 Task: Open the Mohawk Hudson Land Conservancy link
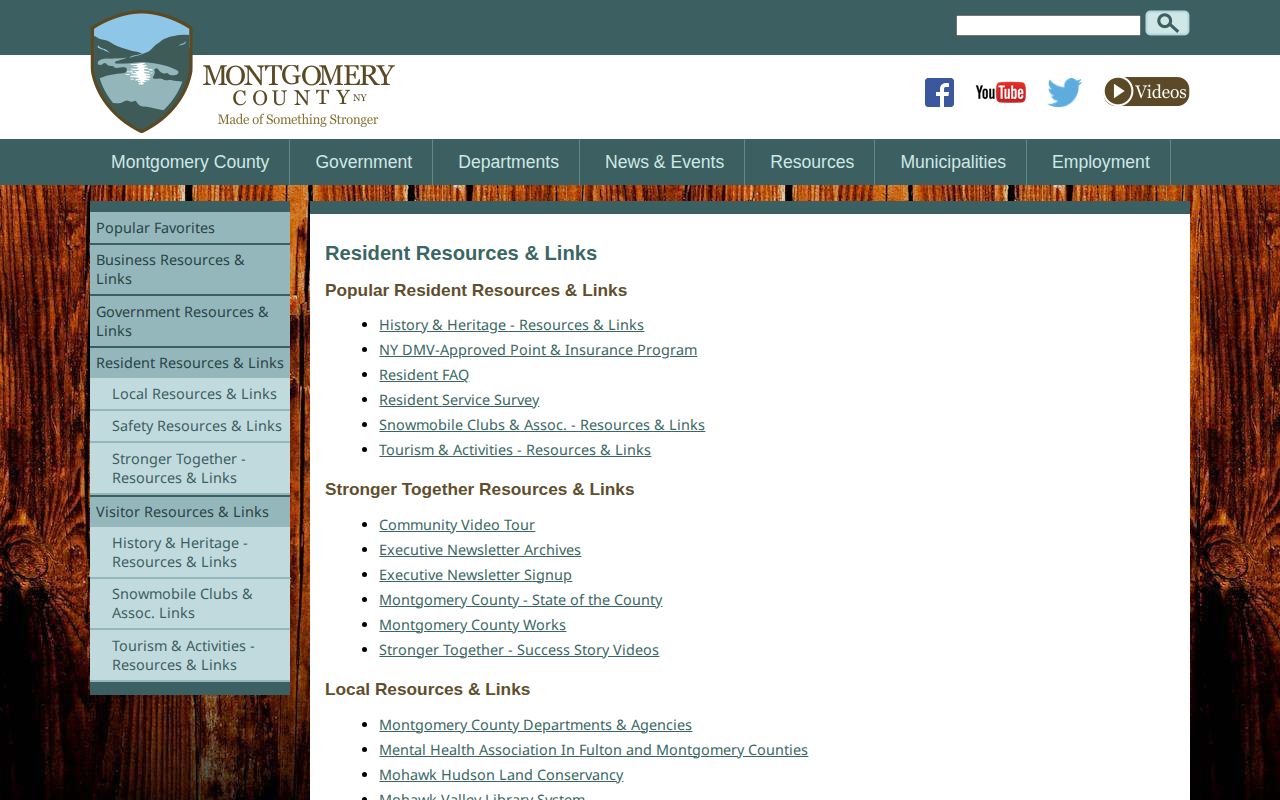[501, 775]
